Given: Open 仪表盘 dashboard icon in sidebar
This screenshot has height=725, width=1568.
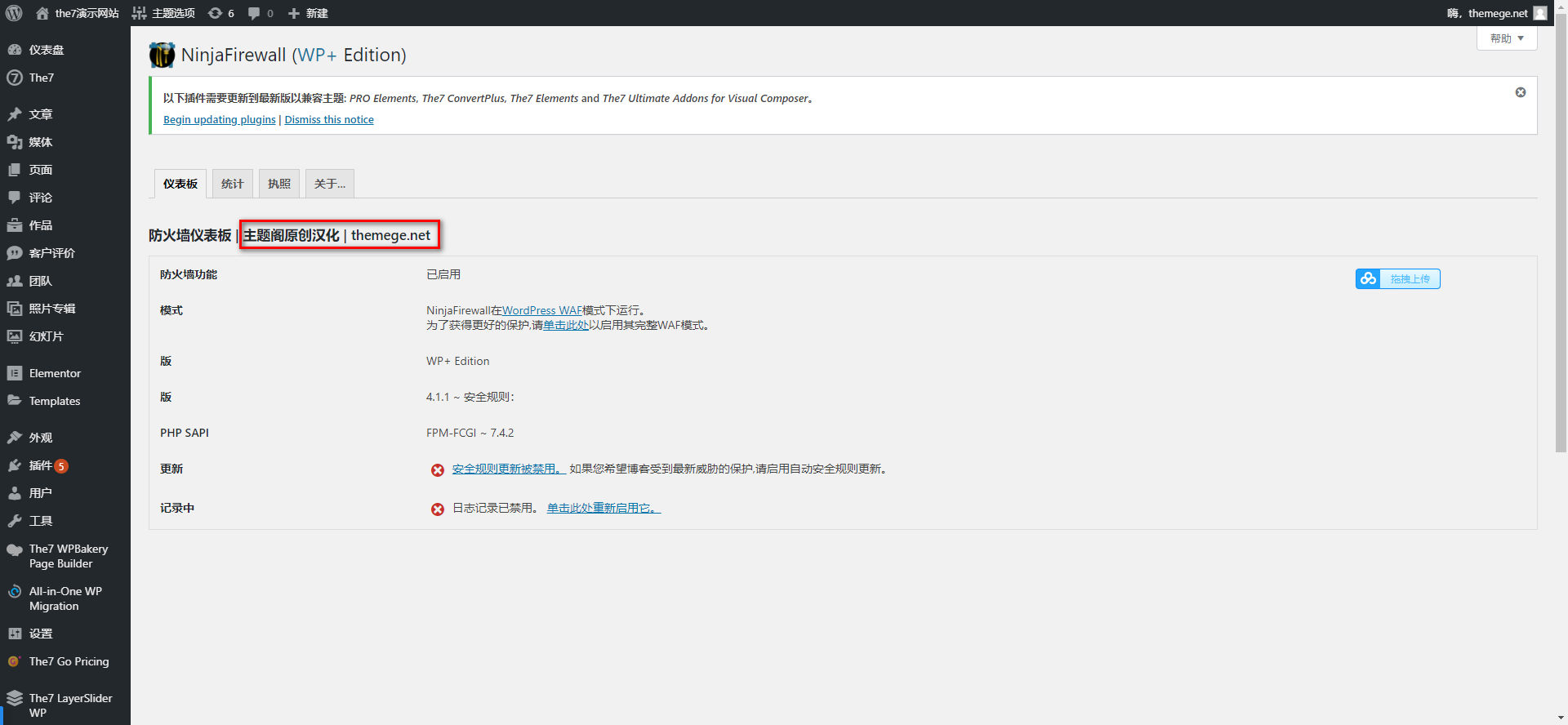Looking at the screenshot, I should [x=15, y=50].
